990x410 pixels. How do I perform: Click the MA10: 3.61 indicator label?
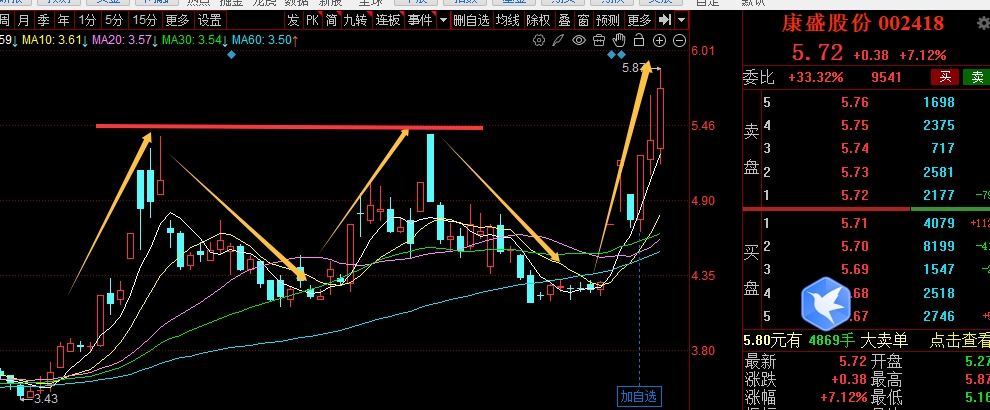tap(52, 40)
